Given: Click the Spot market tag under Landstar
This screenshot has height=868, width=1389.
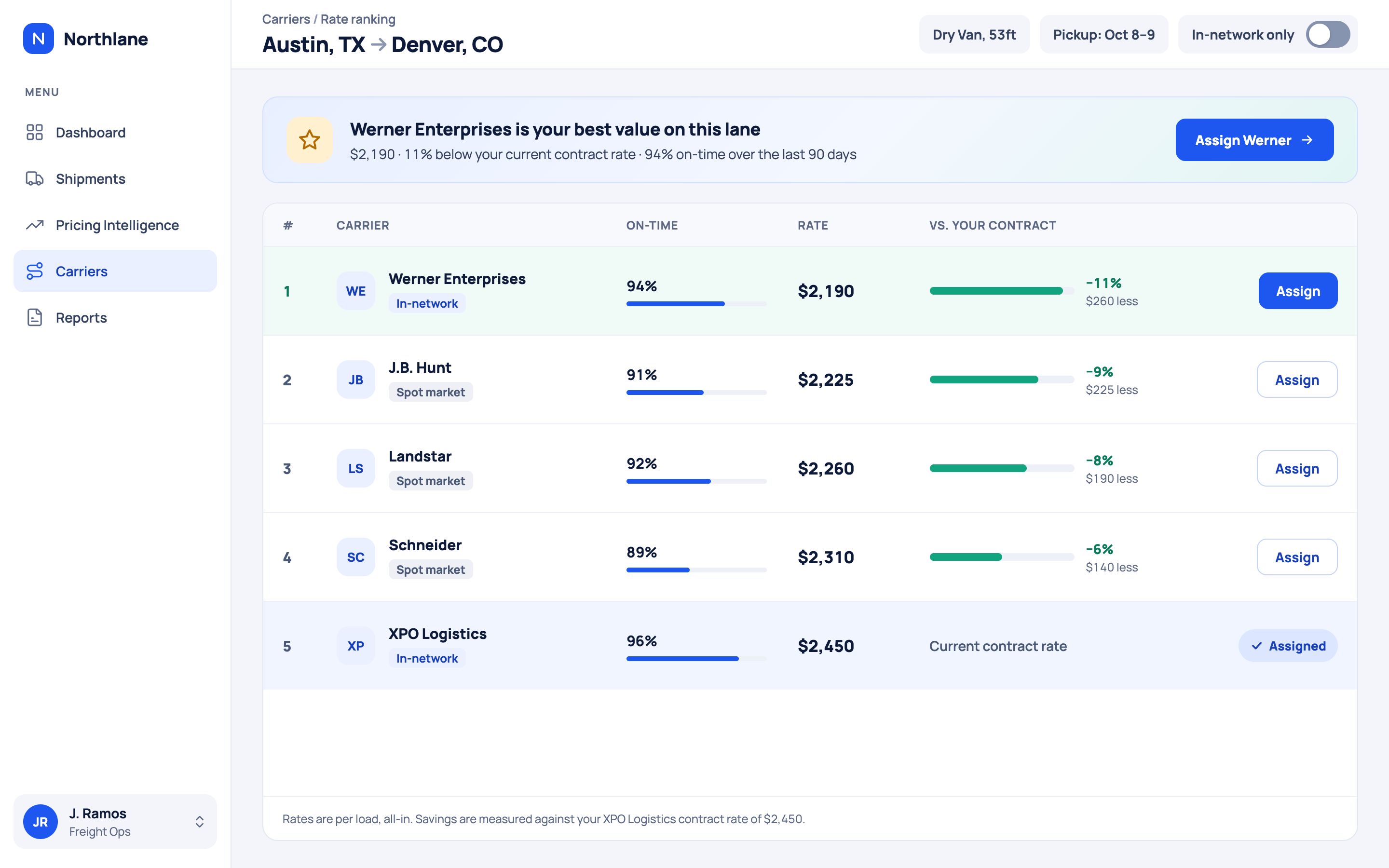Looking at the screenshot, I should (431, 480).
